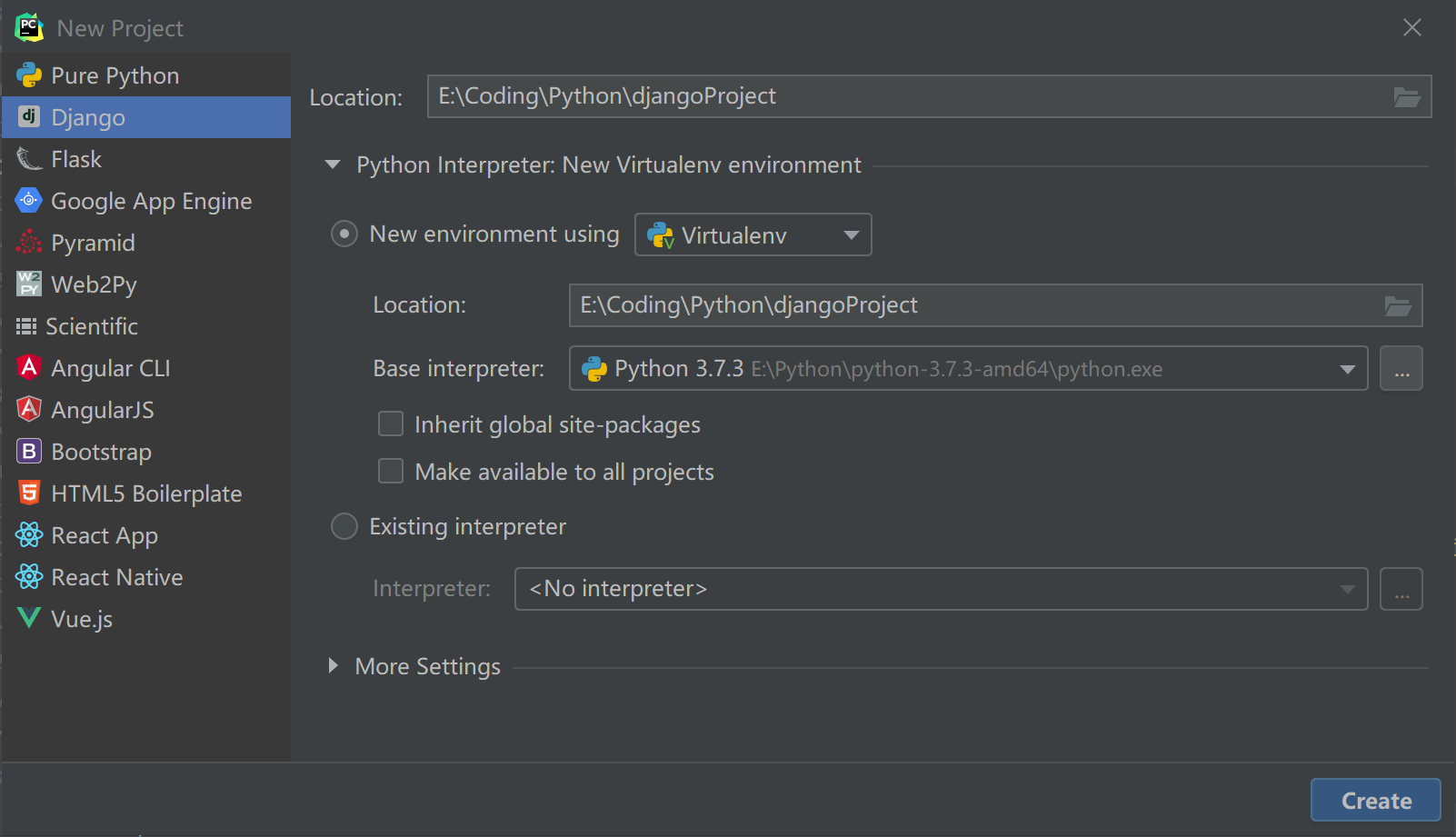Image resolution: width=1456 pixels, height=837 pixels.
Task: Select Pure Python project type
Action: click(x=115, y=75)
